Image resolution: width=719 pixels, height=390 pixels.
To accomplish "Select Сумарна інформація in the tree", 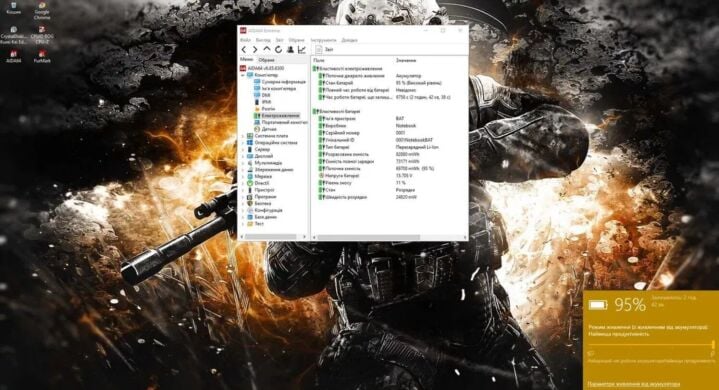I will coord(280,82).
